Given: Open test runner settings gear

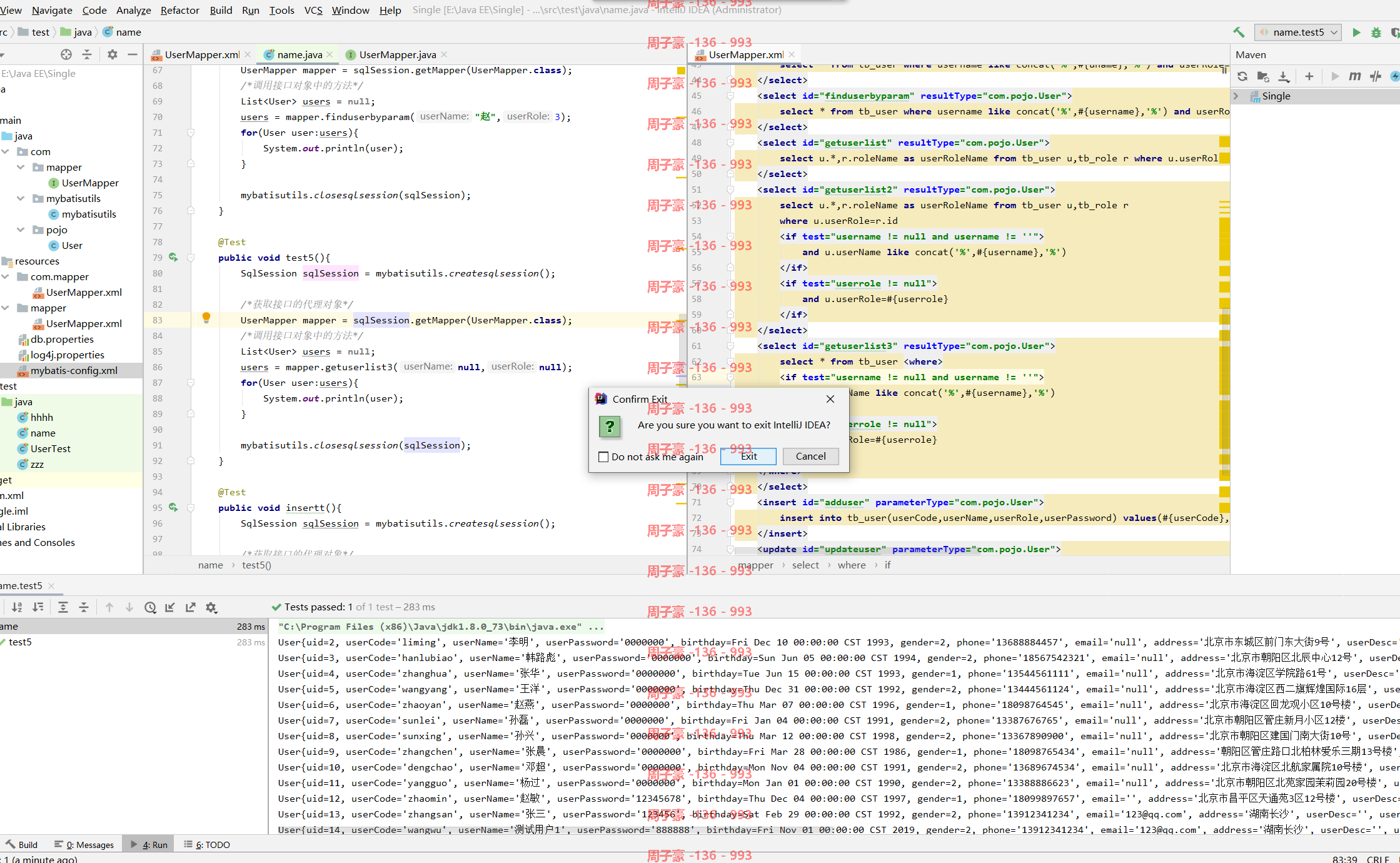Looking at the screenshot, I should click(x=211, y=607).
